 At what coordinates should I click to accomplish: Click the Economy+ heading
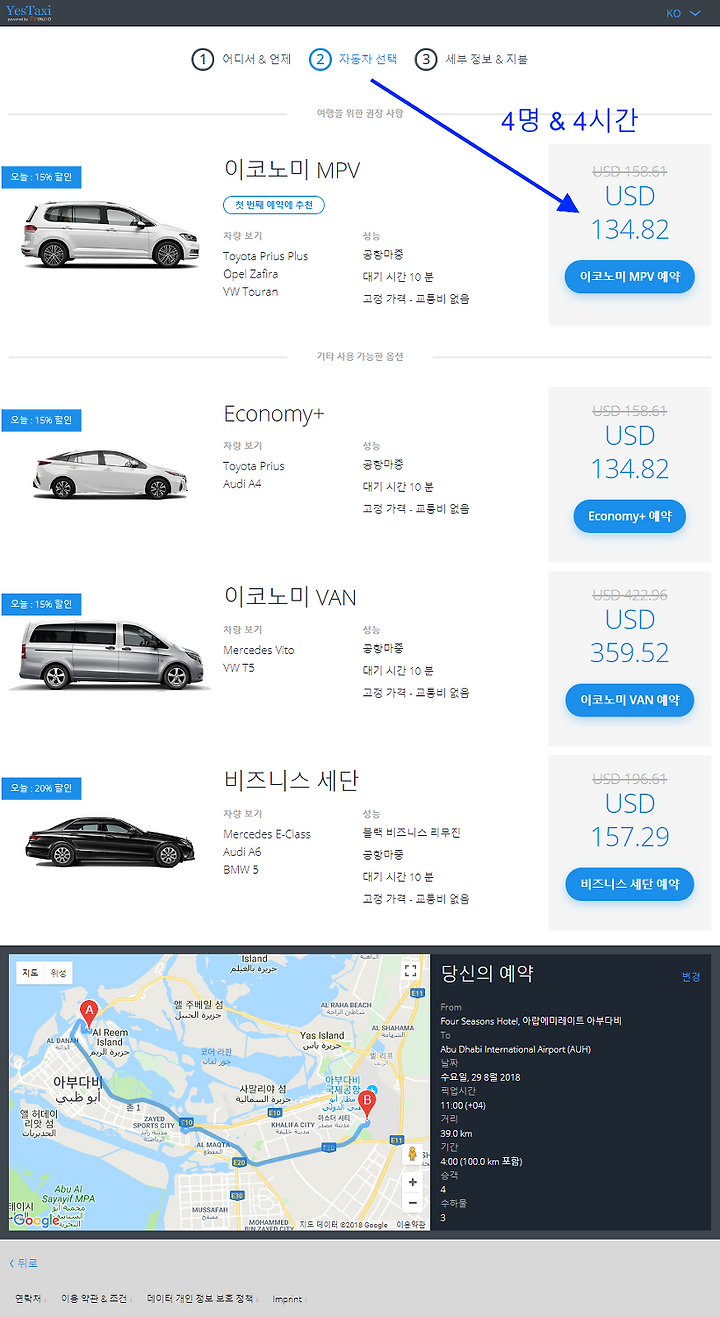pyautogui.click(x=274, y=414)
